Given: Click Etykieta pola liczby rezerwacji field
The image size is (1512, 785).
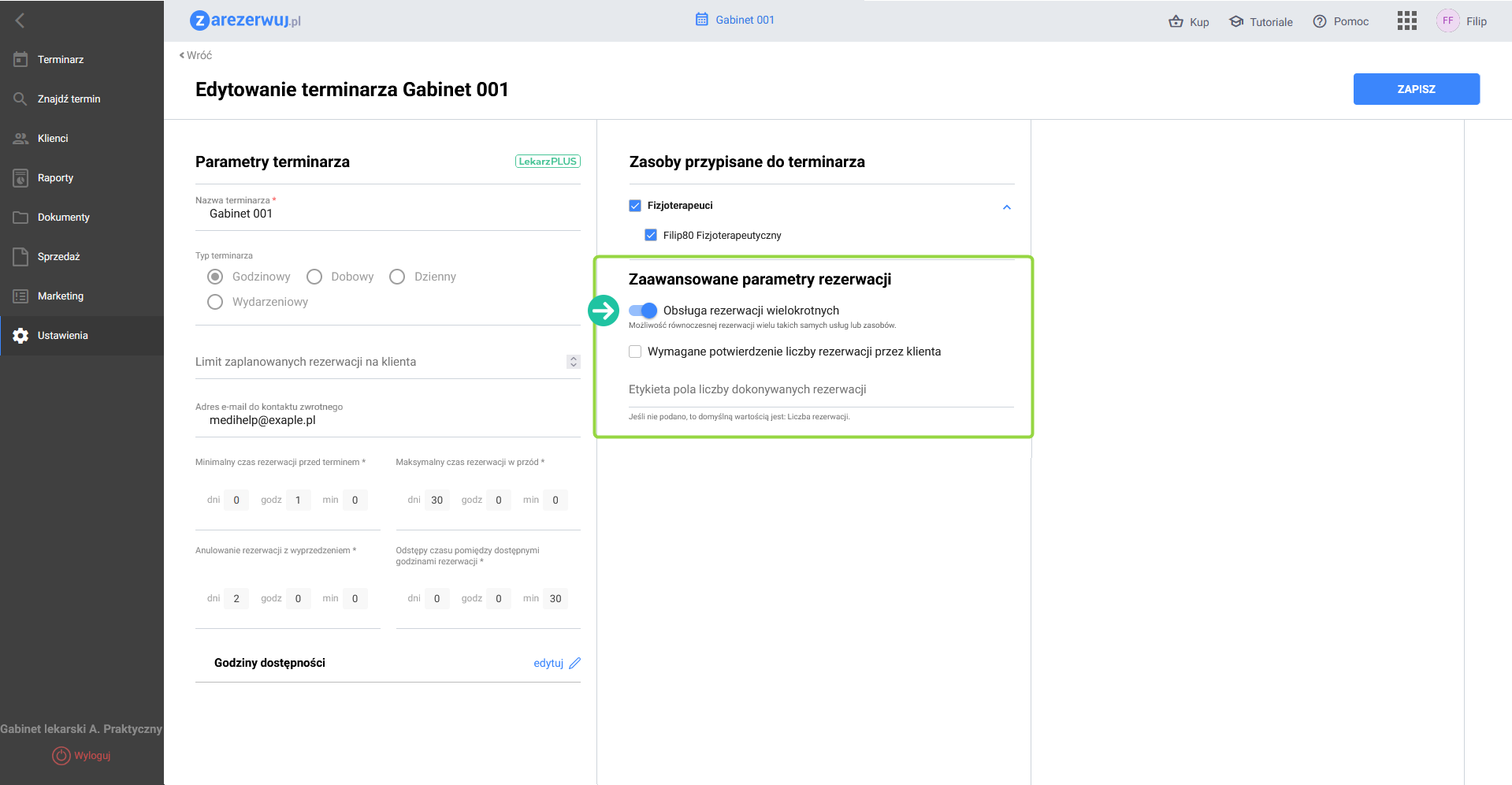Looking at the screenshot, I should tap(821, 390).
